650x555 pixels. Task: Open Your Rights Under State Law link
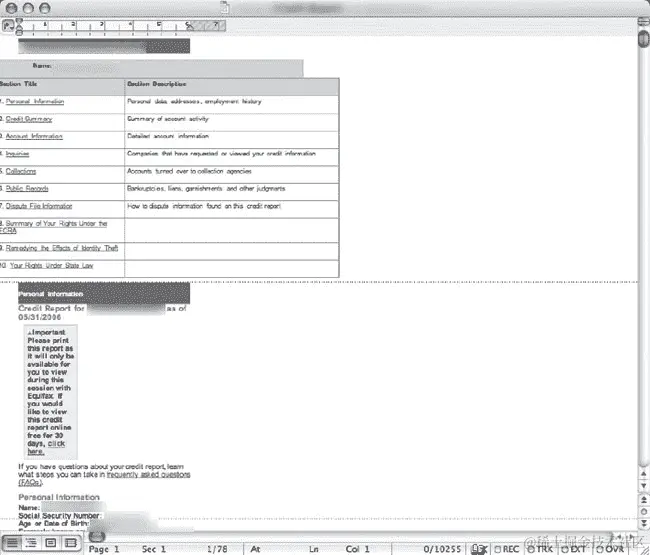coord(51,266)
